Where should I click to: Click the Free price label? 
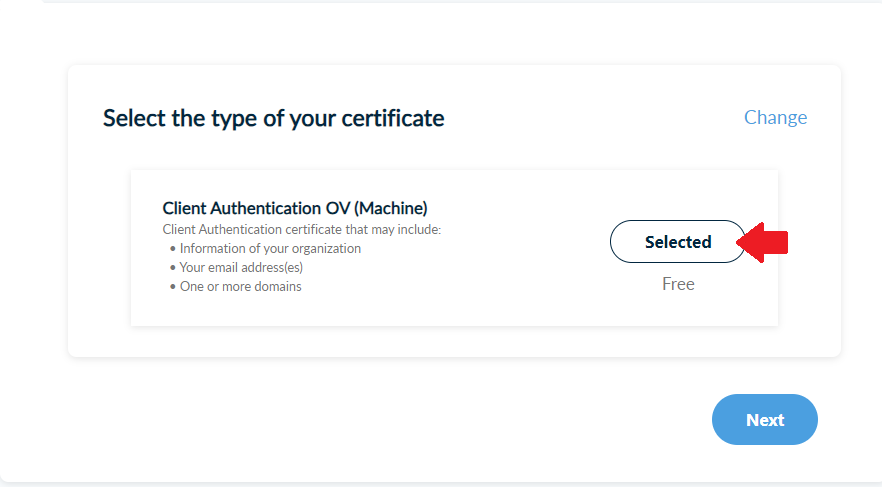678,283
